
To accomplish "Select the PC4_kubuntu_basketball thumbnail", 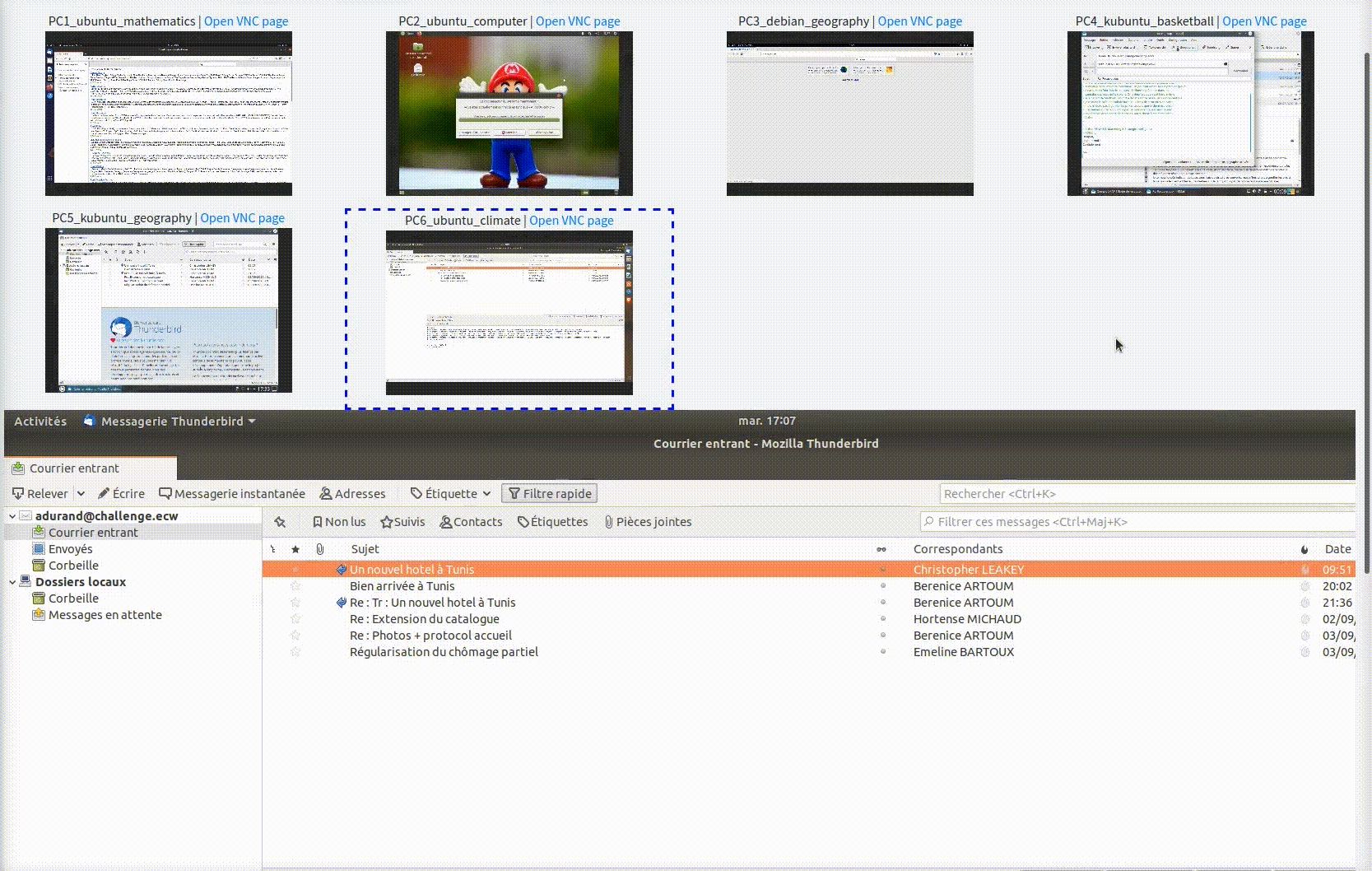I will point(1191,114).
